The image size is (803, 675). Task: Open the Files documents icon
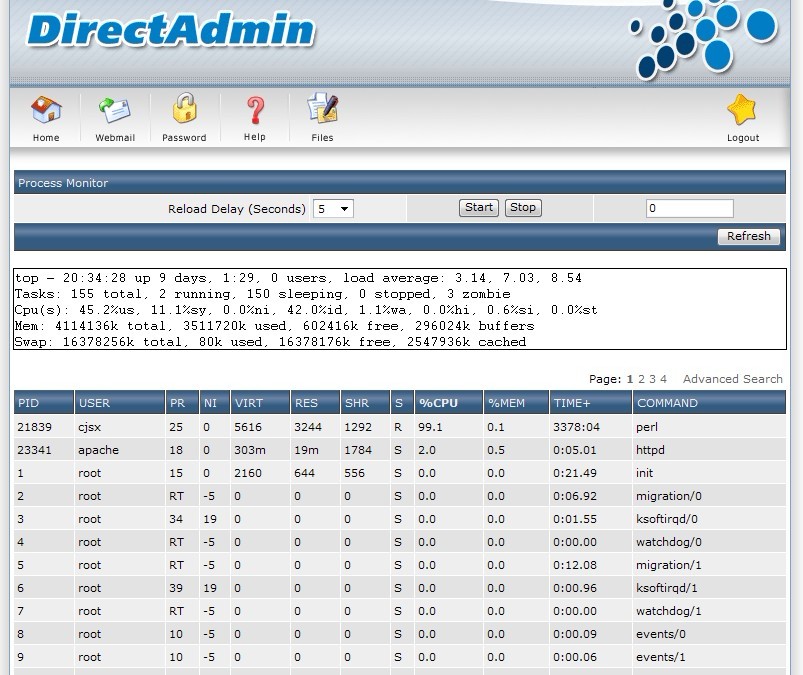coord(322,108)
